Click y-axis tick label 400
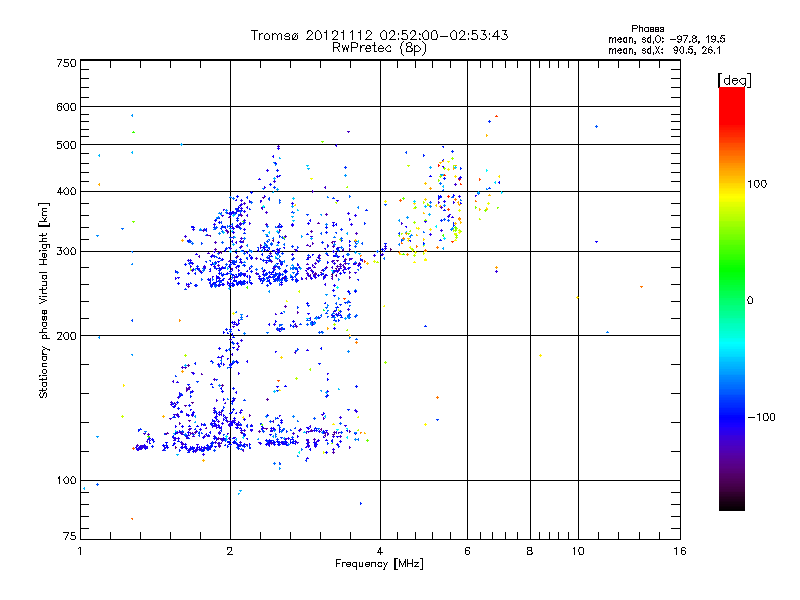 (x=66, y=192)
